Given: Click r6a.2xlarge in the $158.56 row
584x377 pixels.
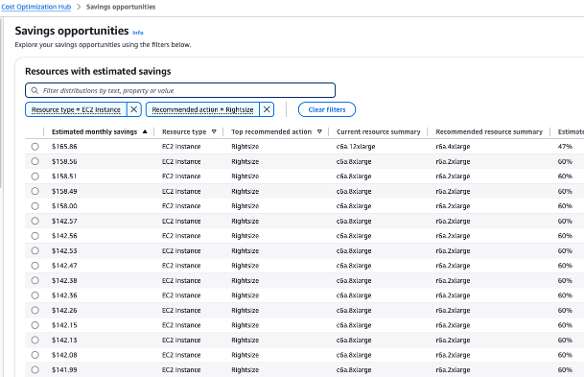Looking at the screenshot, I should (453, 162).
